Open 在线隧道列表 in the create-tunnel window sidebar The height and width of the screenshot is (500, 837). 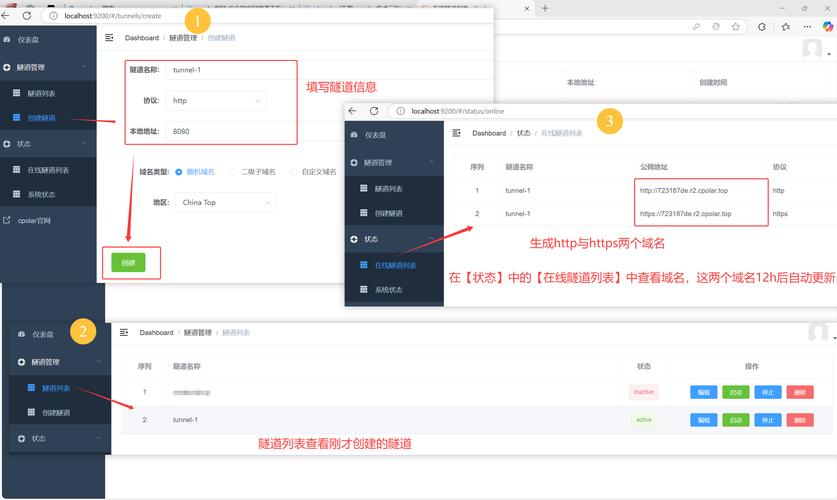tap(48, 170)
